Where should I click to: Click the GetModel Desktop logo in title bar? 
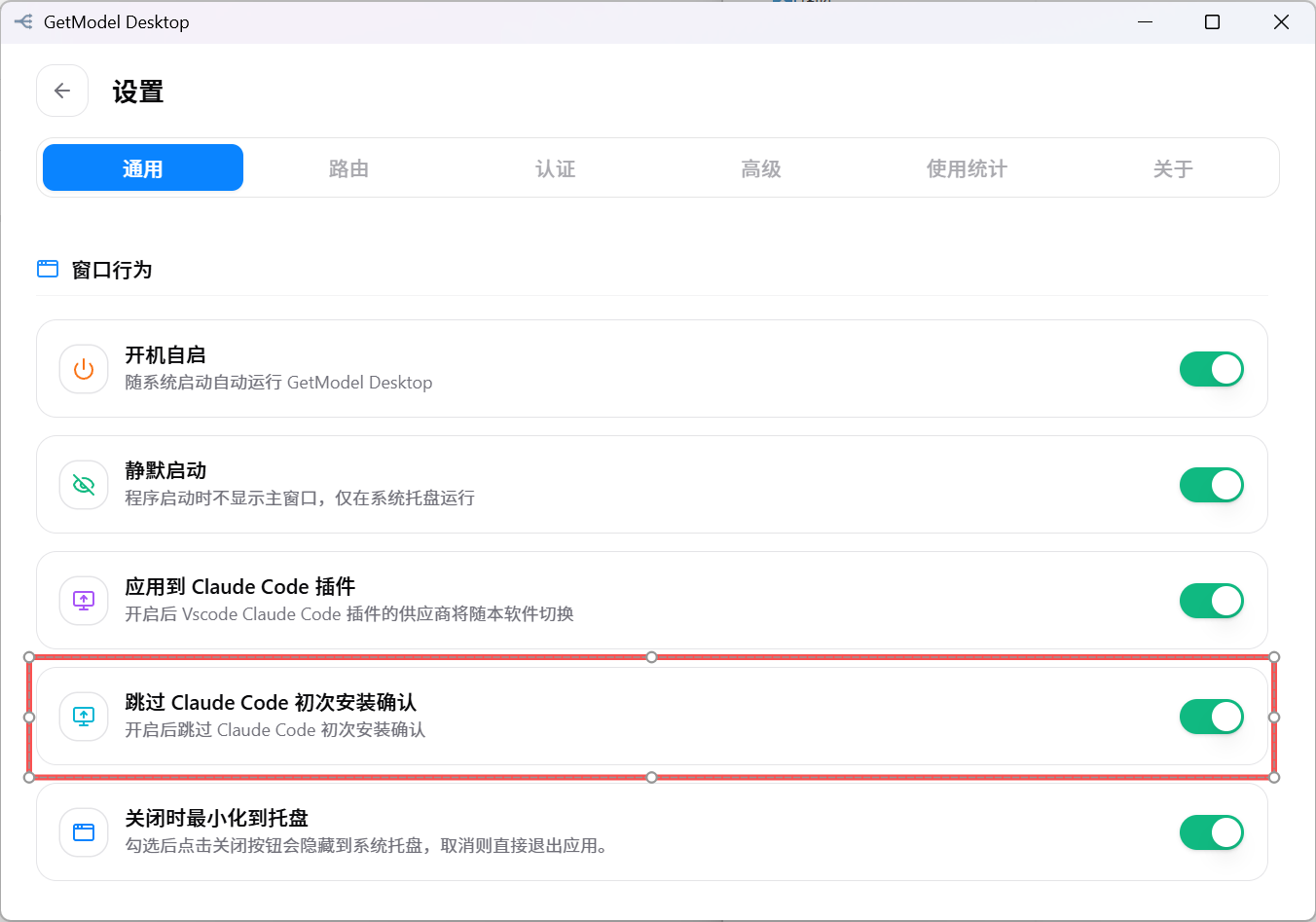(x=23, y=21)
